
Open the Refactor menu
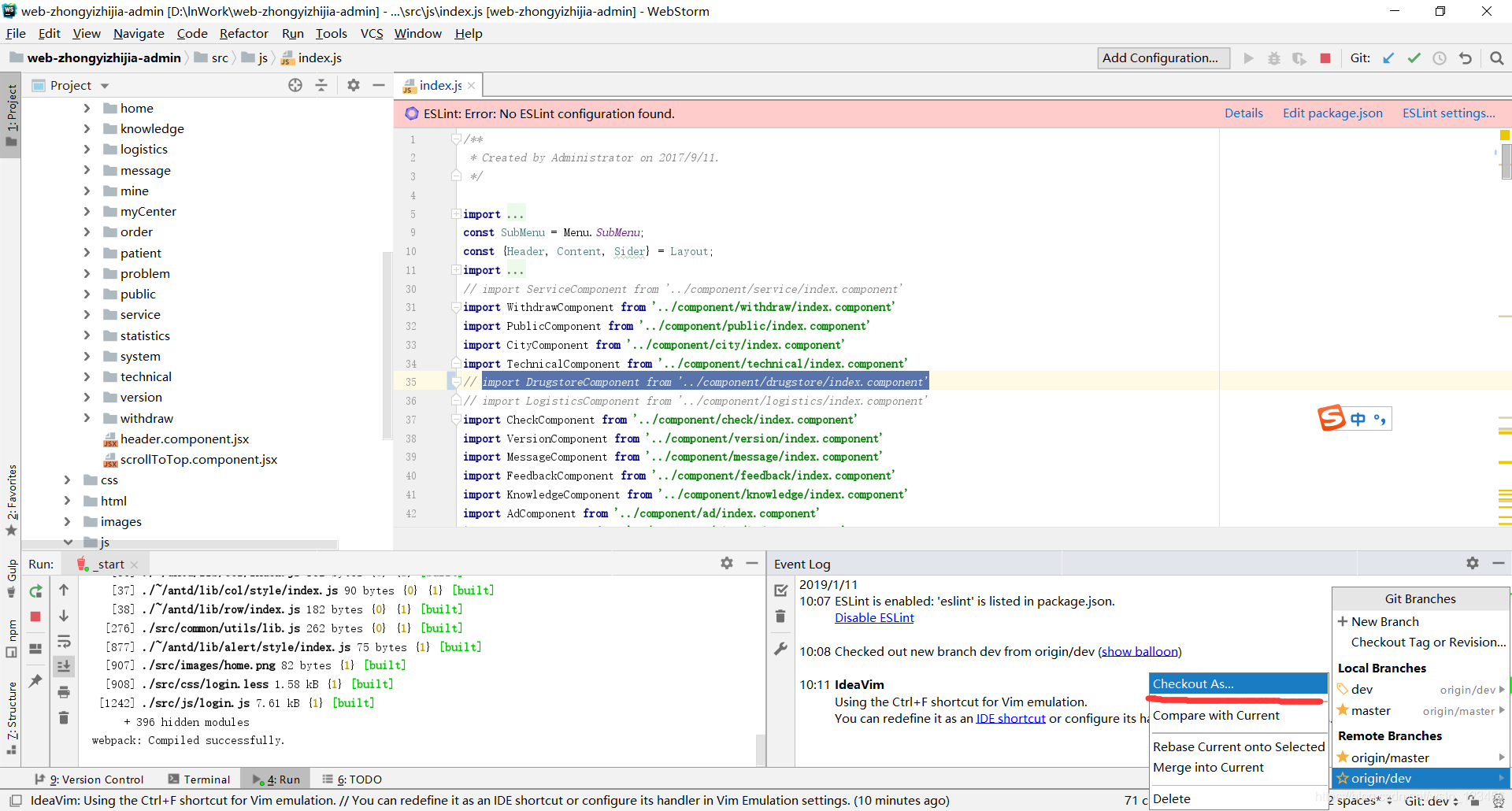pos(244,33)
